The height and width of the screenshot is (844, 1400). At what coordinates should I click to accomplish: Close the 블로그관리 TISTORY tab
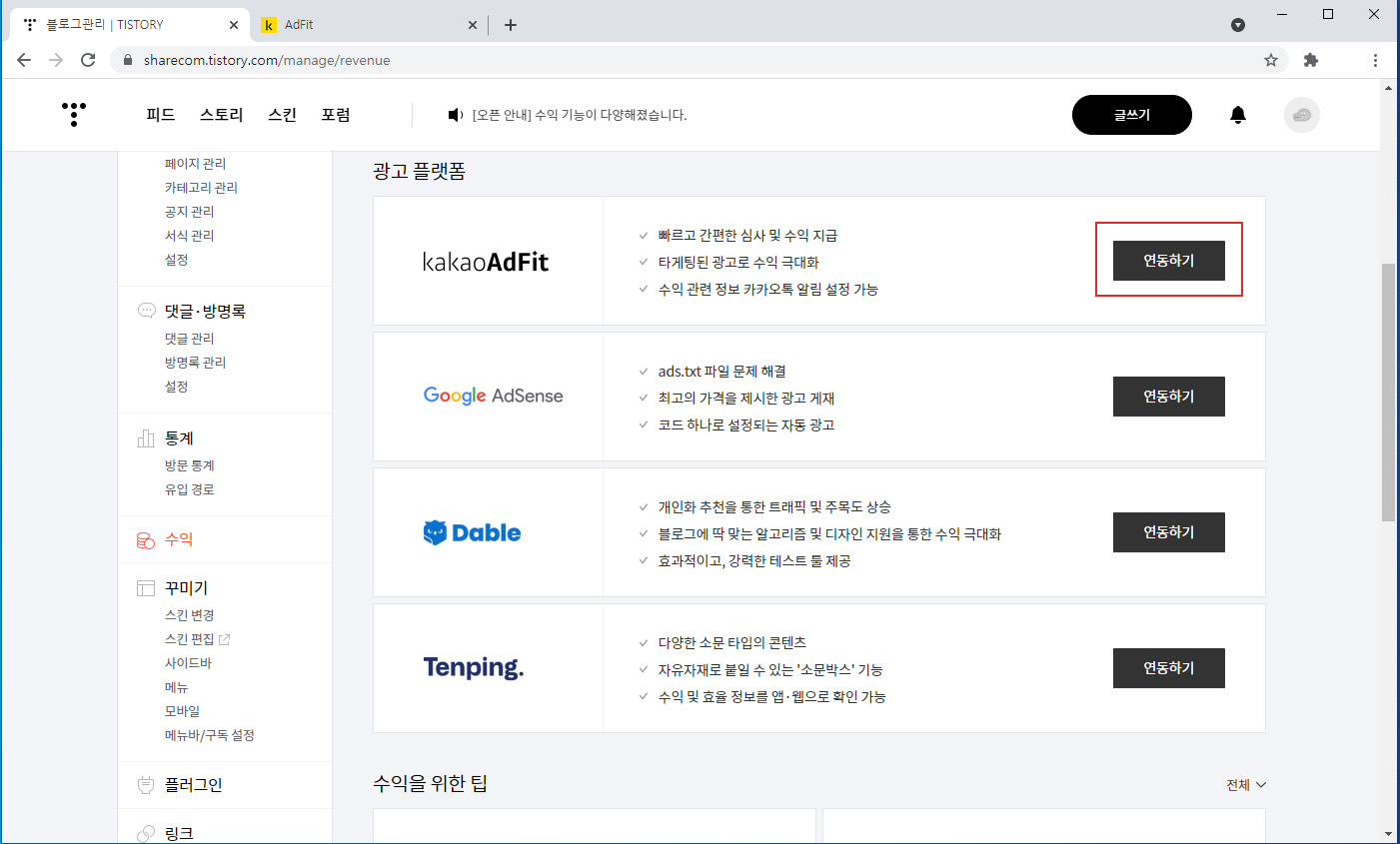pyautogui.click(x=234, y=25)
